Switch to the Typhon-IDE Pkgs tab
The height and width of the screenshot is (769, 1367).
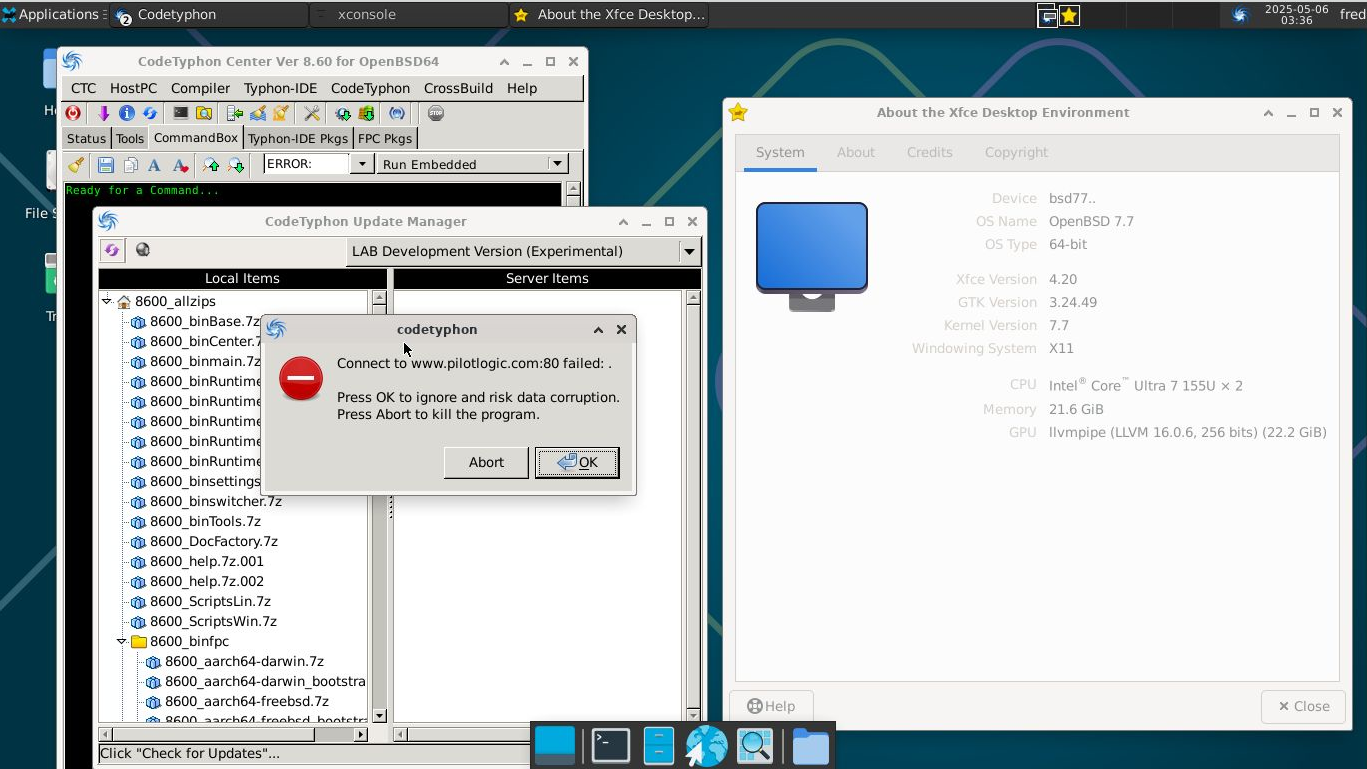[x=298, y=139]
